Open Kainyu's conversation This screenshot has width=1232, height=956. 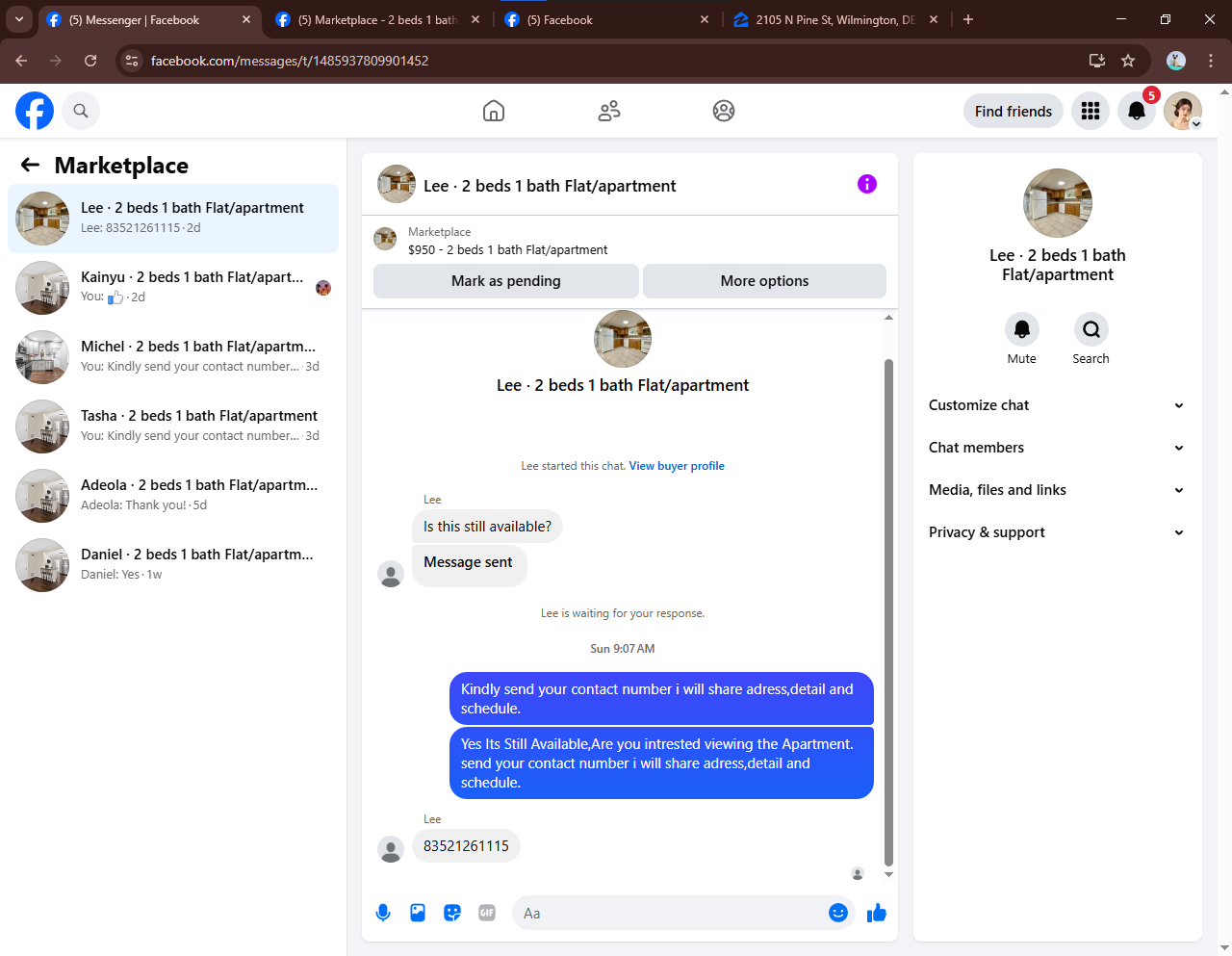tap(173, 288)
